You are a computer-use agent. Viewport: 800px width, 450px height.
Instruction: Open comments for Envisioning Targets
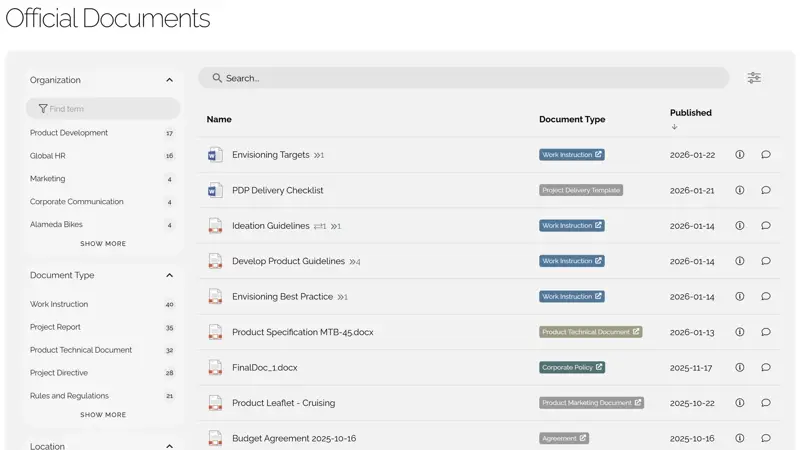click(766, 155)
